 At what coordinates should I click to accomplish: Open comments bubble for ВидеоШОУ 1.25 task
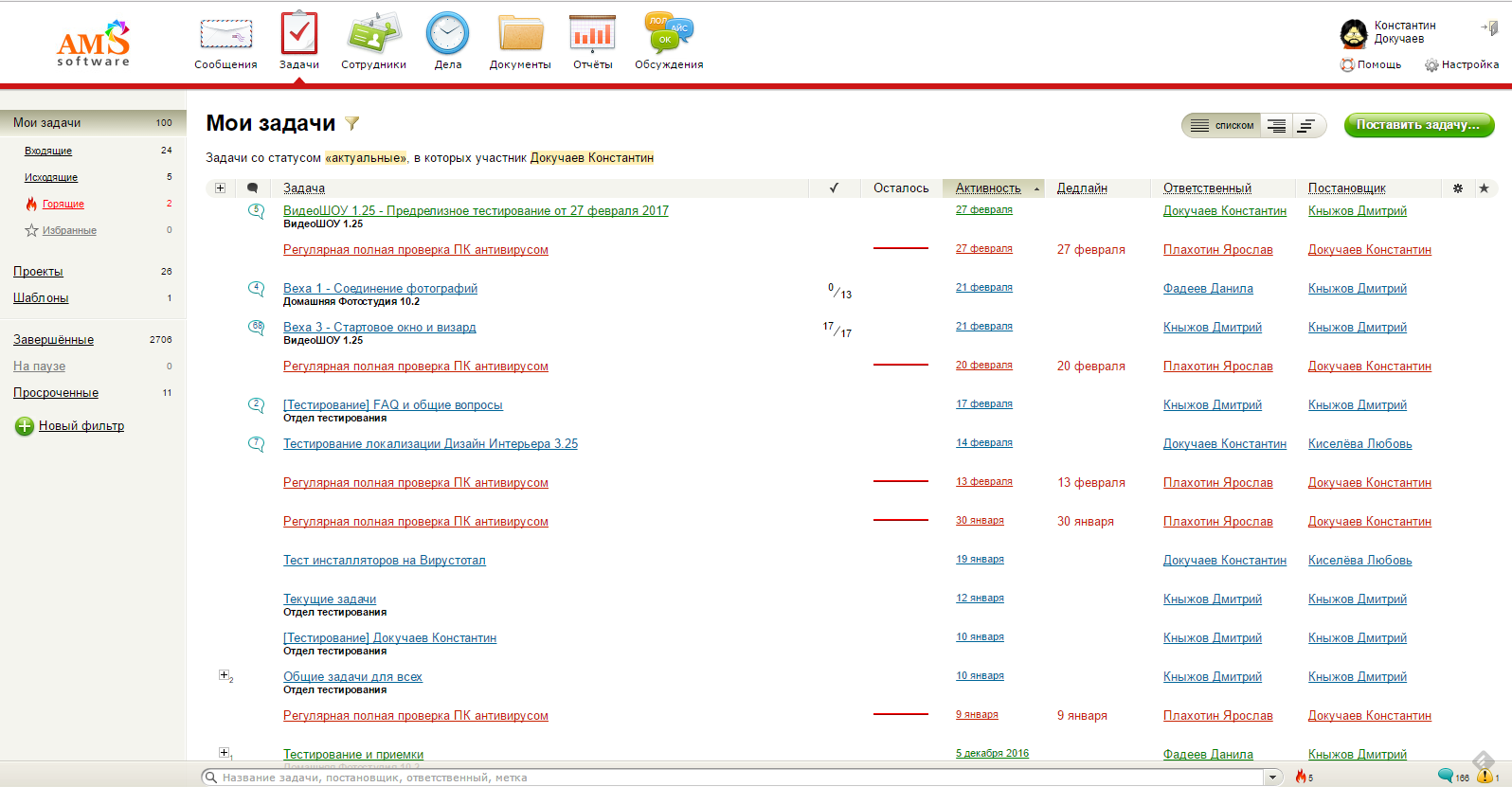pos(256,211)
